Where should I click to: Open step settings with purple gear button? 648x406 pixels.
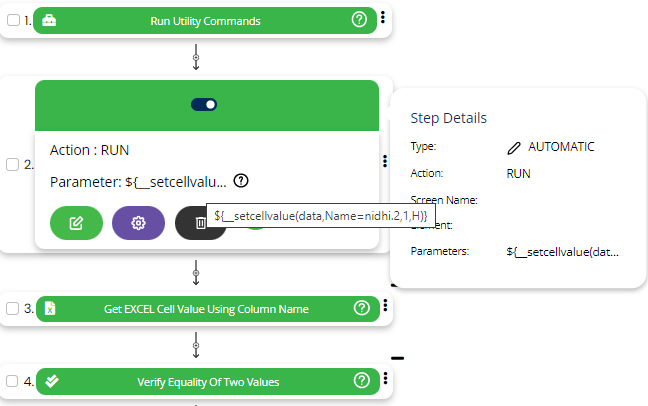pos(139,223)
